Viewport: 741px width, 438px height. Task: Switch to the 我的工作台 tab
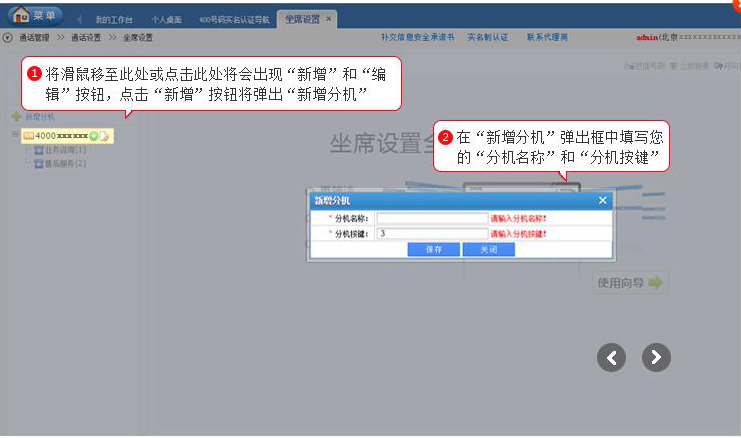[x=115, y=19]
